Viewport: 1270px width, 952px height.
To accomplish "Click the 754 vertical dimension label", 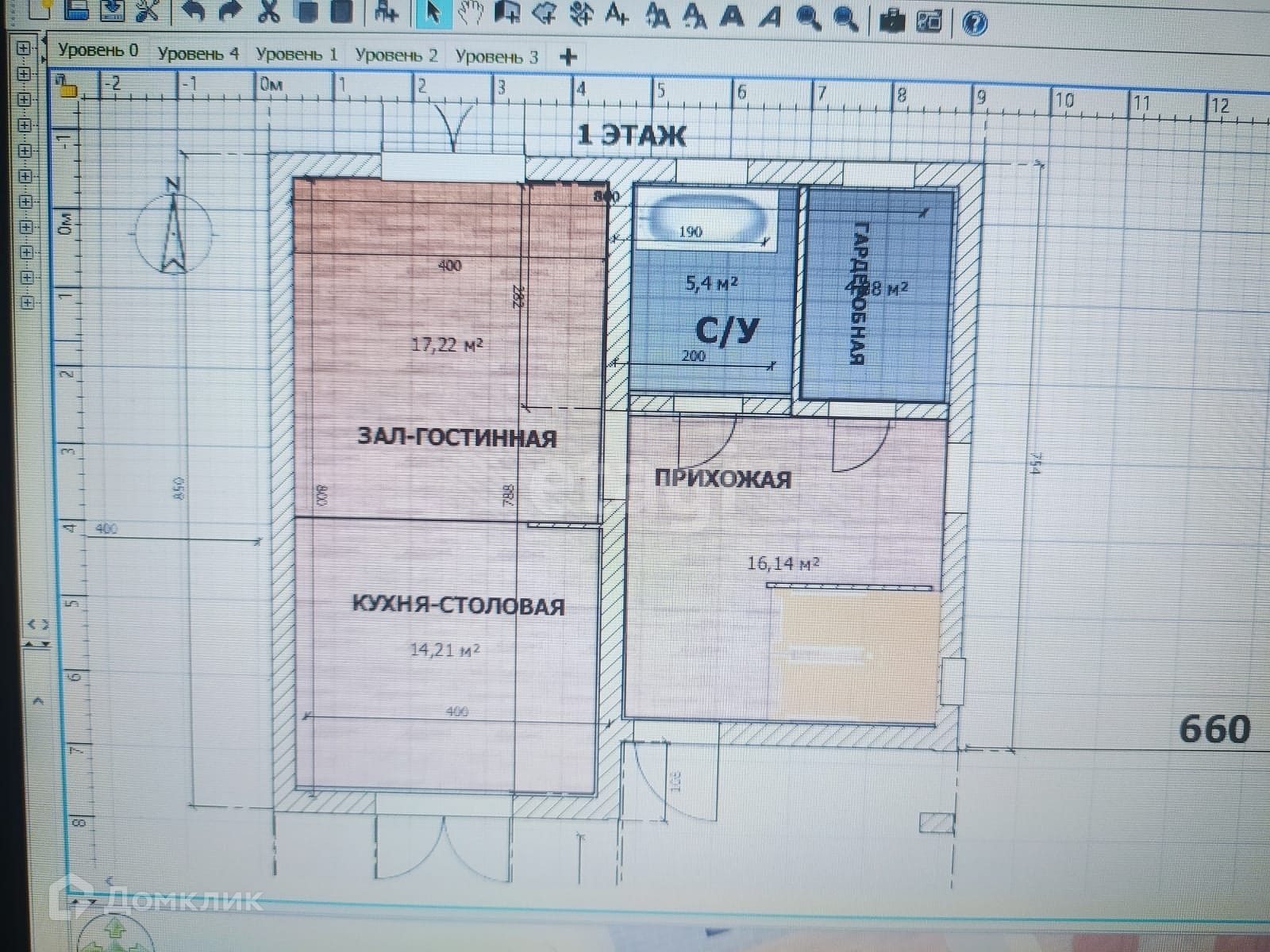I will coord(1036,463).
